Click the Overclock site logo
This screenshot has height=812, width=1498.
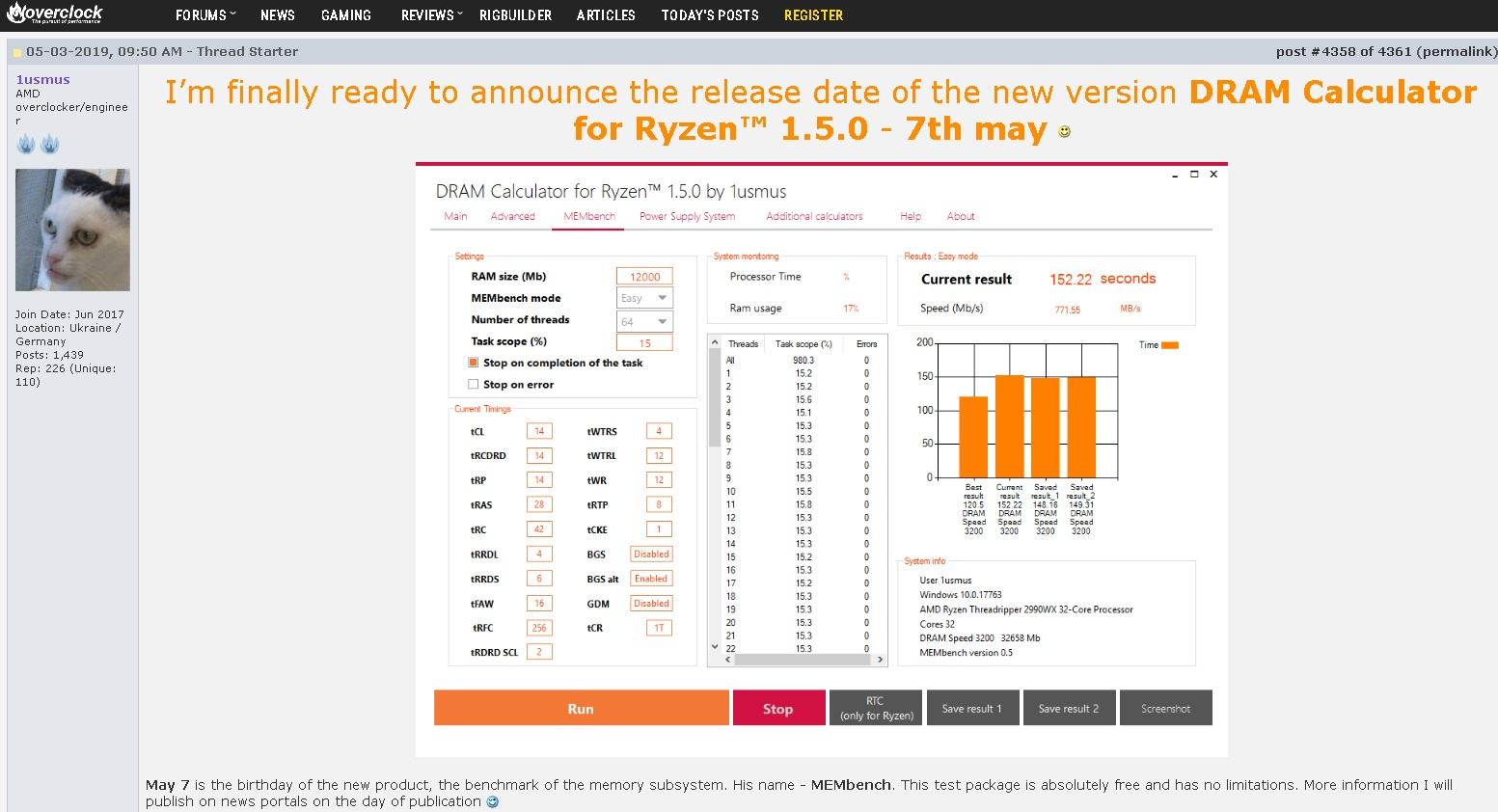(54, 13)
